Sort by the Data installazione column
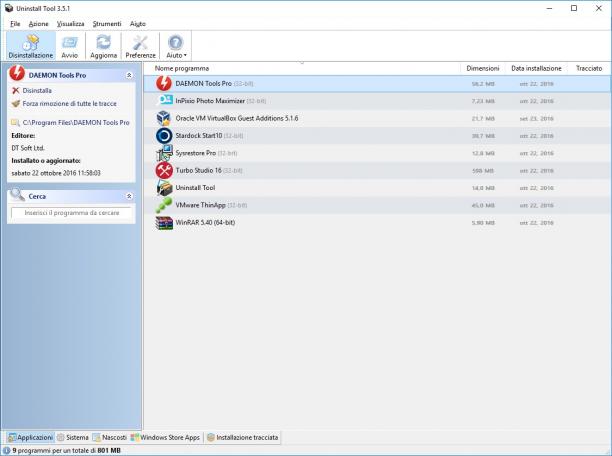This screenshot has height=456, width=612. click(x=536, y=68)
